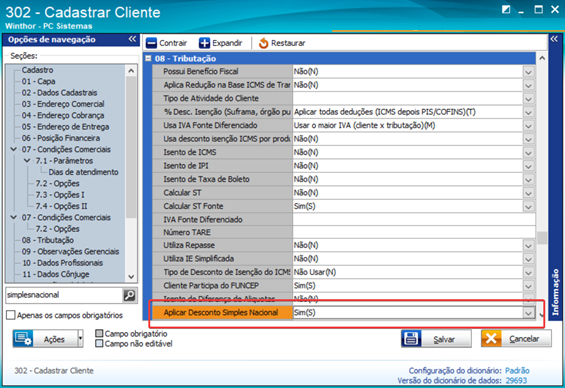
Task: Select Cadastro in sections tree
Action: click(x=37, y=70)
